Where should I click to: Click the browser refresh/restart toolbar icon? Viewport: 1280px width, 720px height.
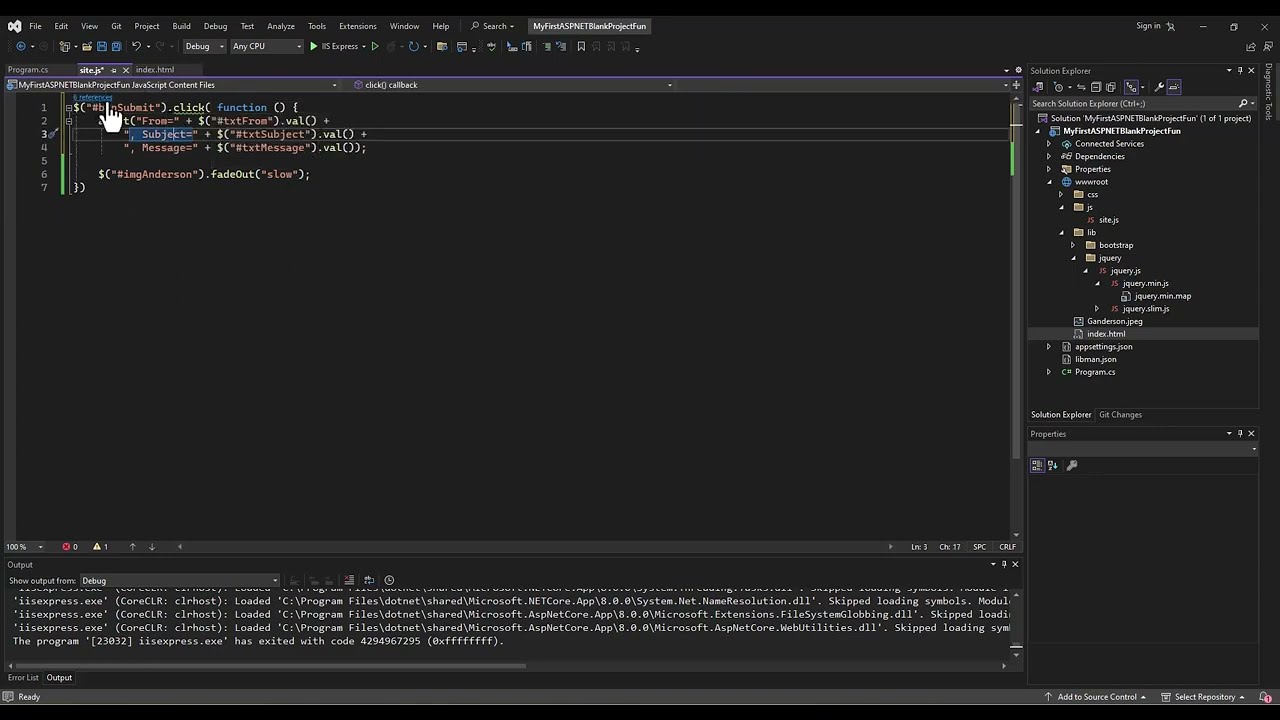(x=413, y=46)
